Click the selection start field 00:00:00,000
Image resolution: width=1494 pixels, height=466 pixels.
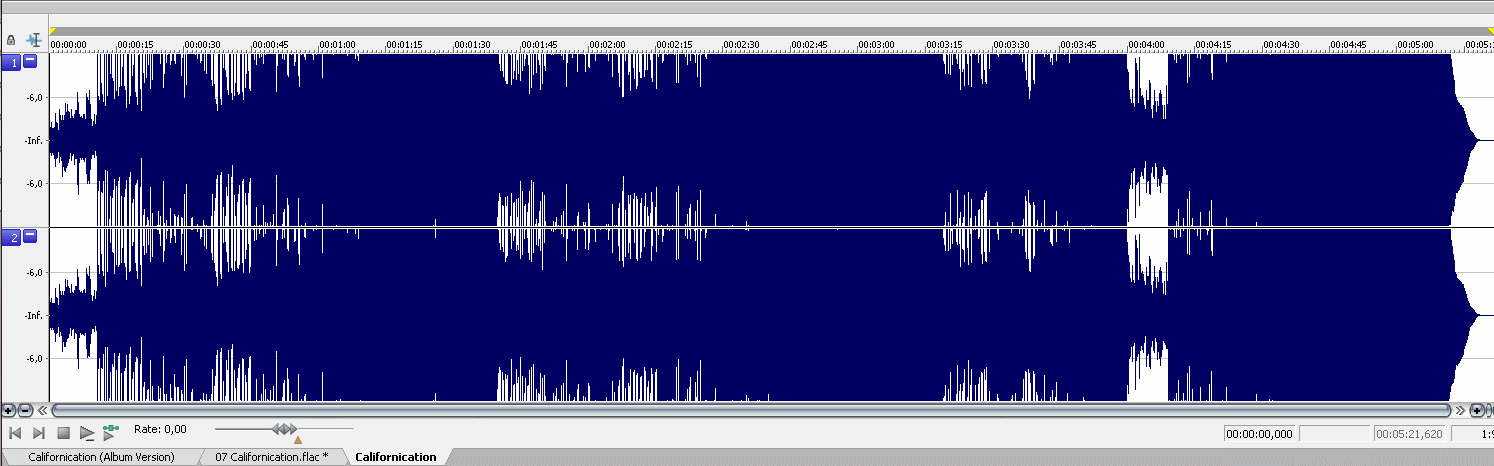(x=1260, y=434)
